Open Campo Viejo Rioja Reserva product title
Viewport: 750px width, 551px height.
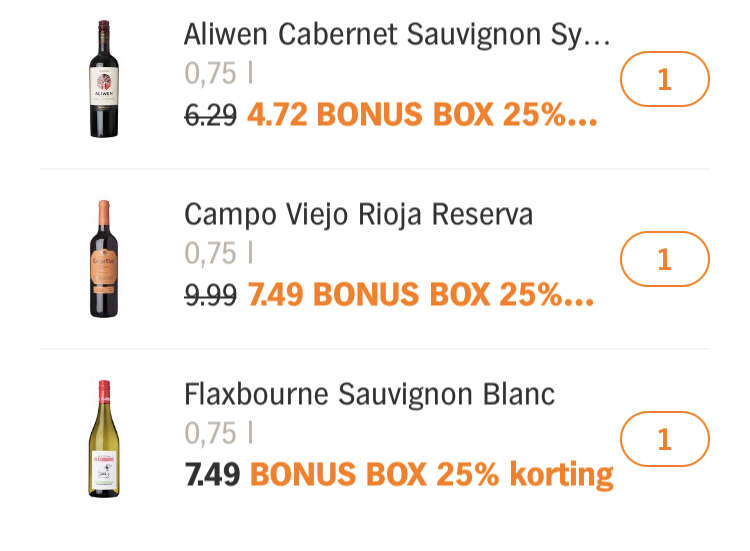[359, 214]
